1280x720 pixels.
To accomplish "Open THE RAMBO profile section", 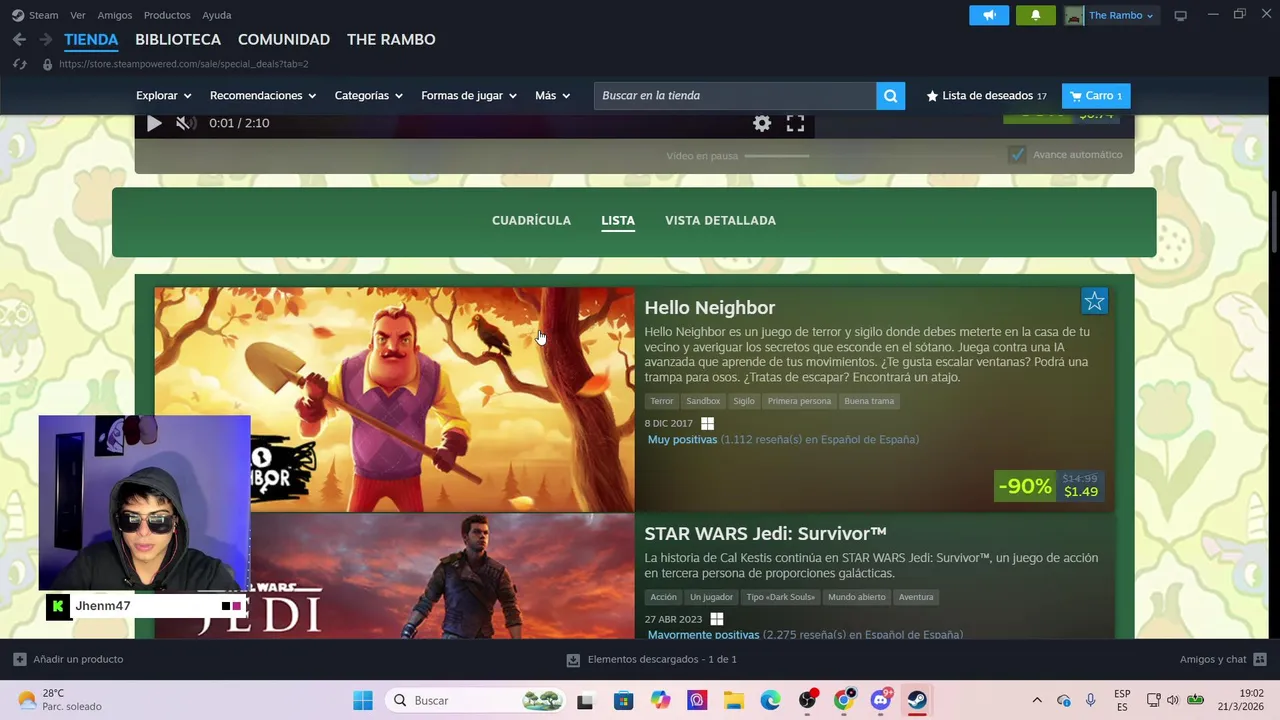I will pyautogui.click(x=391, y=39).
